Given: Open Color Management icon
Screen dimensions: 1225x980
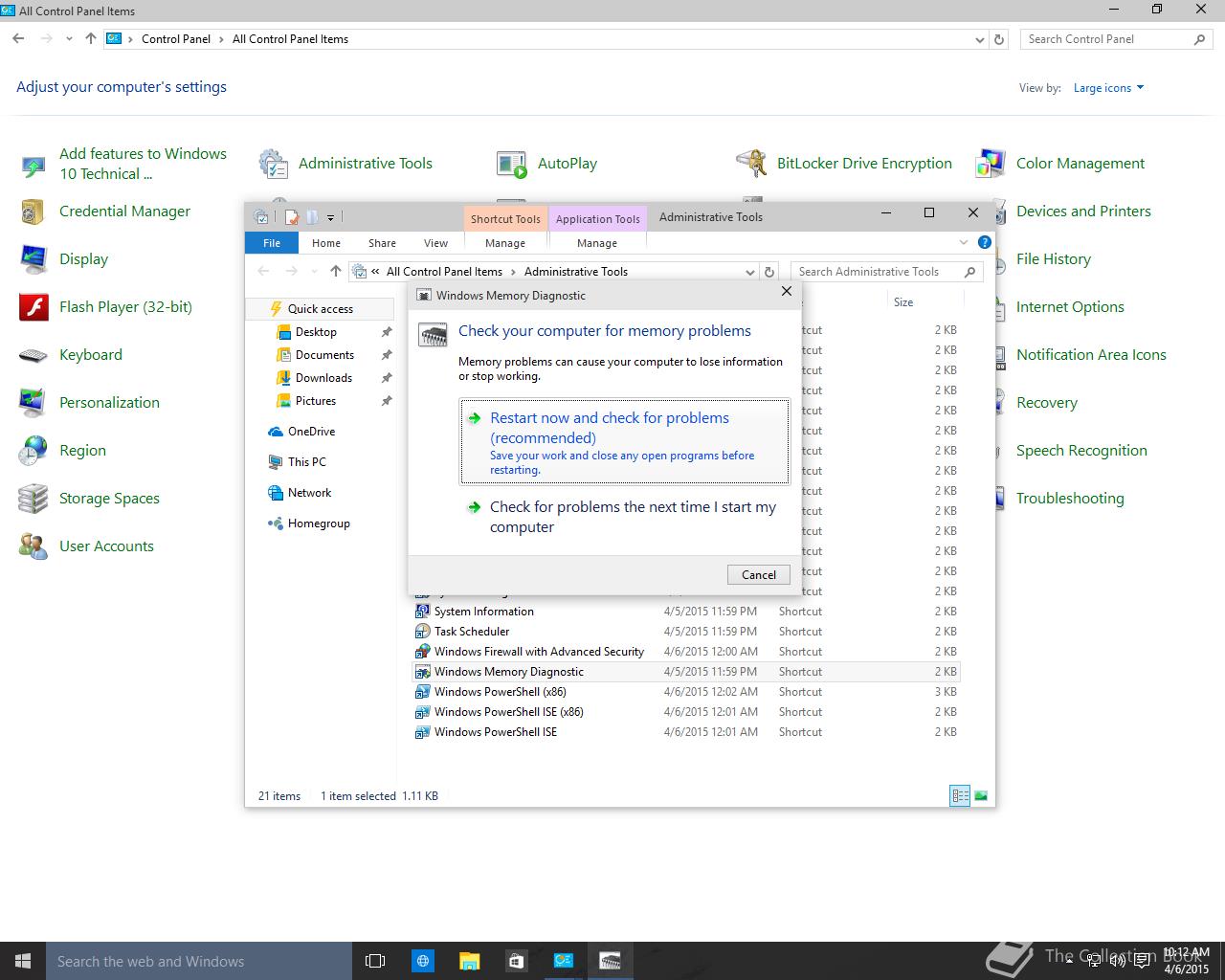Looking at the screenshot, I should pyautogui.click(x=991, y=164).
